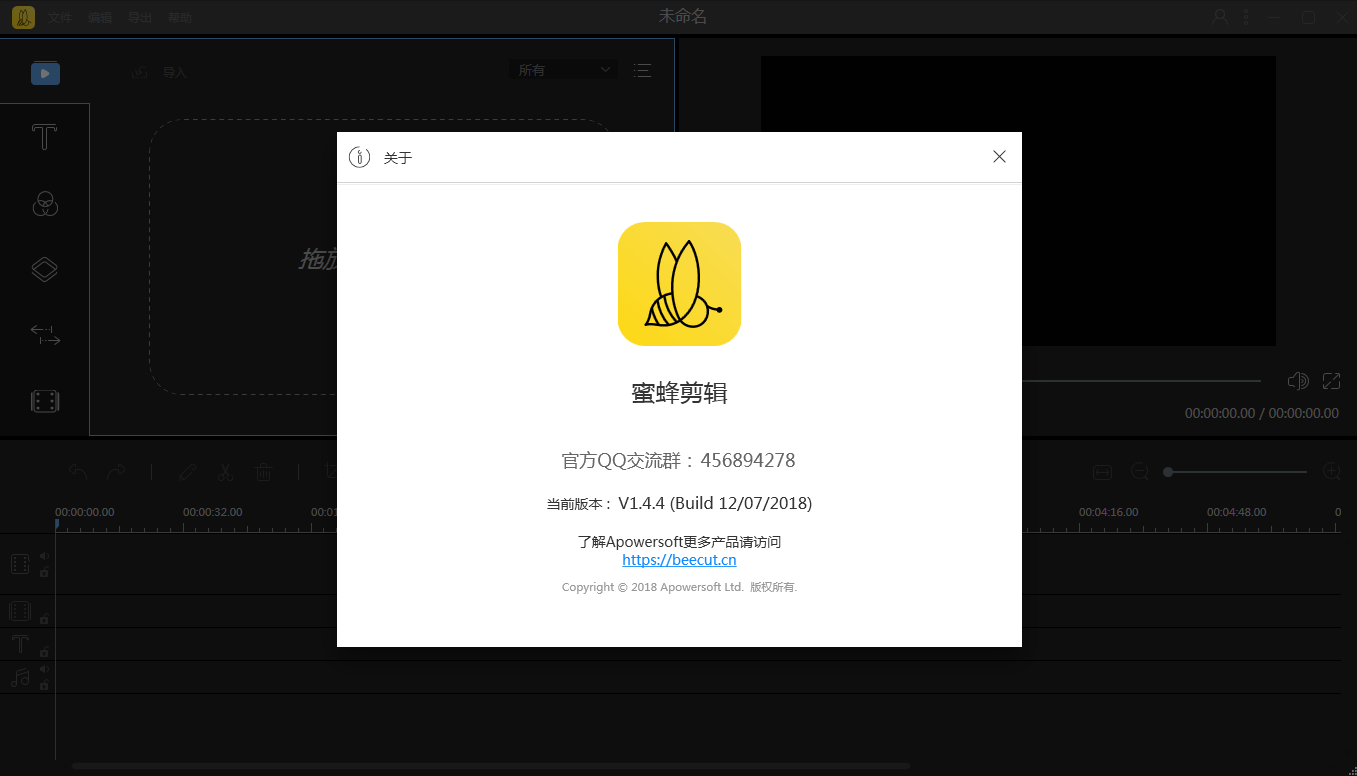Open the Text (T) panel in sidebar

pos(44,138)
